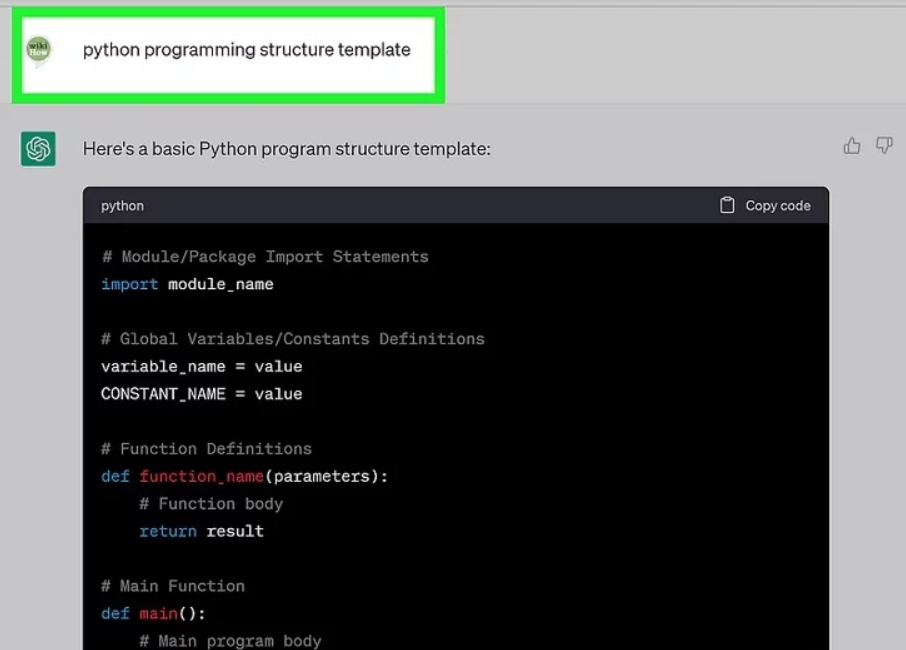Click the "# Module/Package Import Statements" comment
Image resolution: width=906 pixels, height=650 pixels.
point(264,257)
